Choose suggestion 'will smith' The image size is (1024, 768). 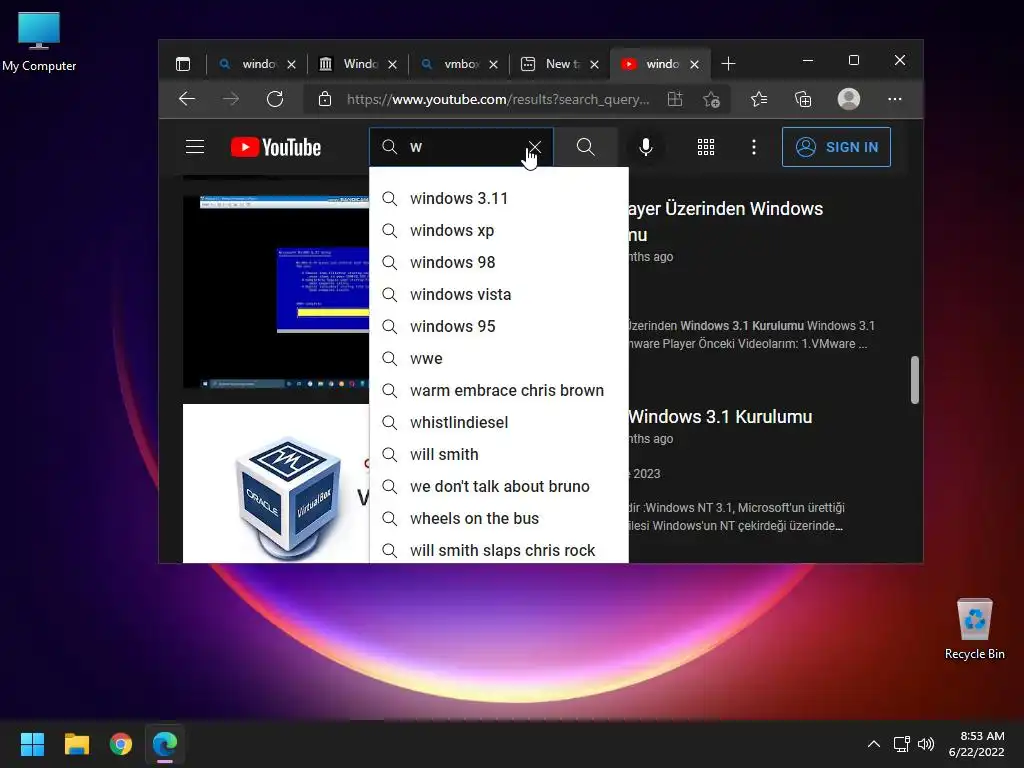[x=498, y=455]
